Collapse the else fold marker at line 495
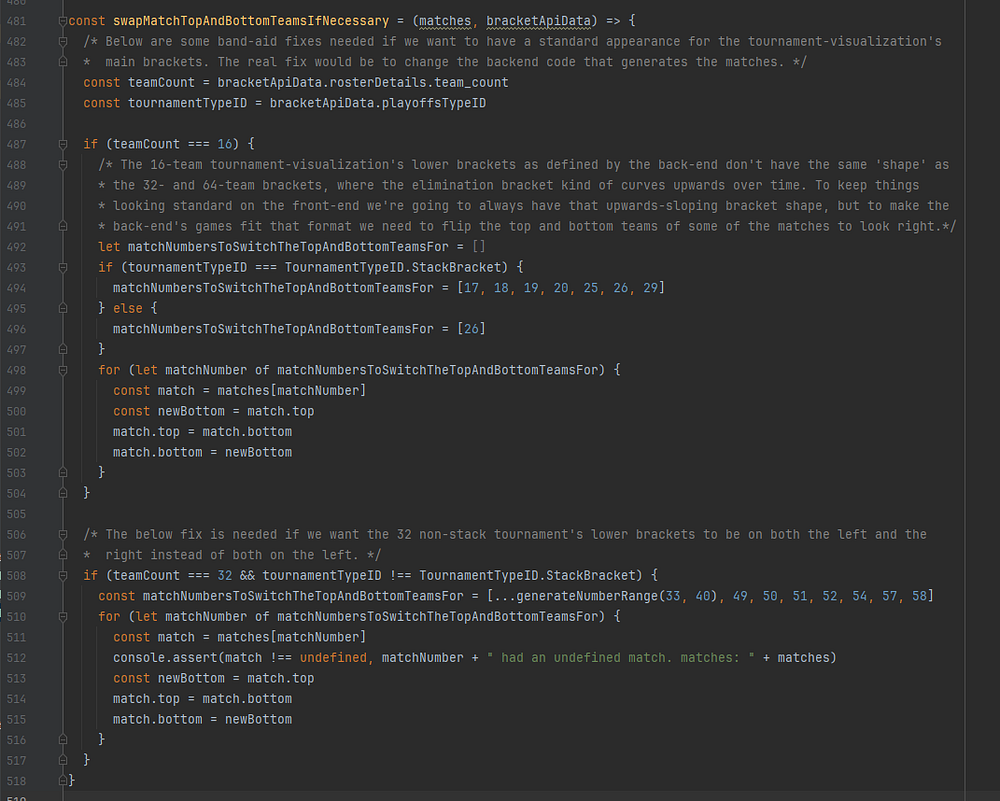This screenshot has height=801, width=1000. (63, 308)
